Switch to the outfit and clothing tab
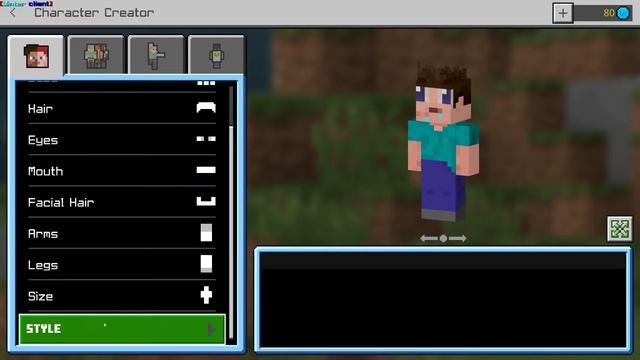 (96, 55)
